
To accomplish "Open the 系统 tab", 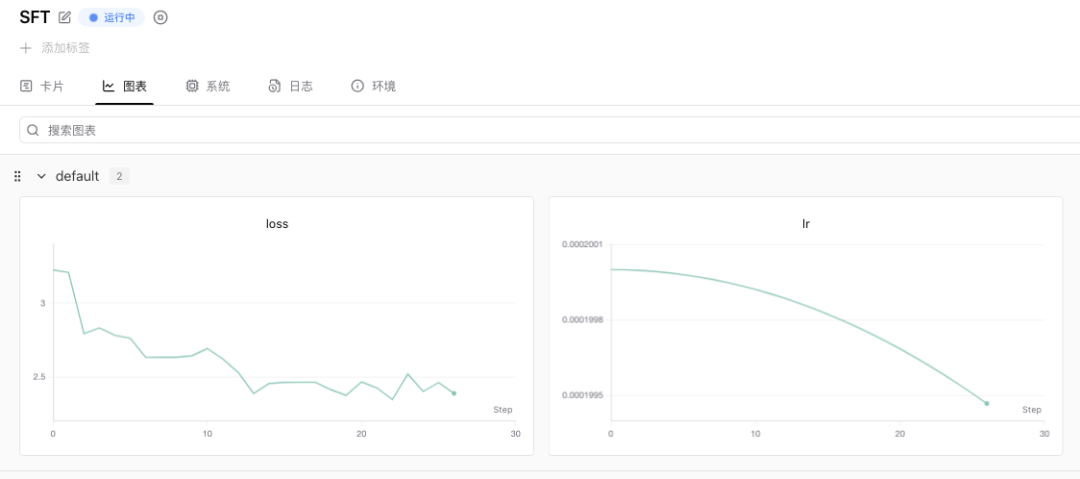I will click(207, 86).
